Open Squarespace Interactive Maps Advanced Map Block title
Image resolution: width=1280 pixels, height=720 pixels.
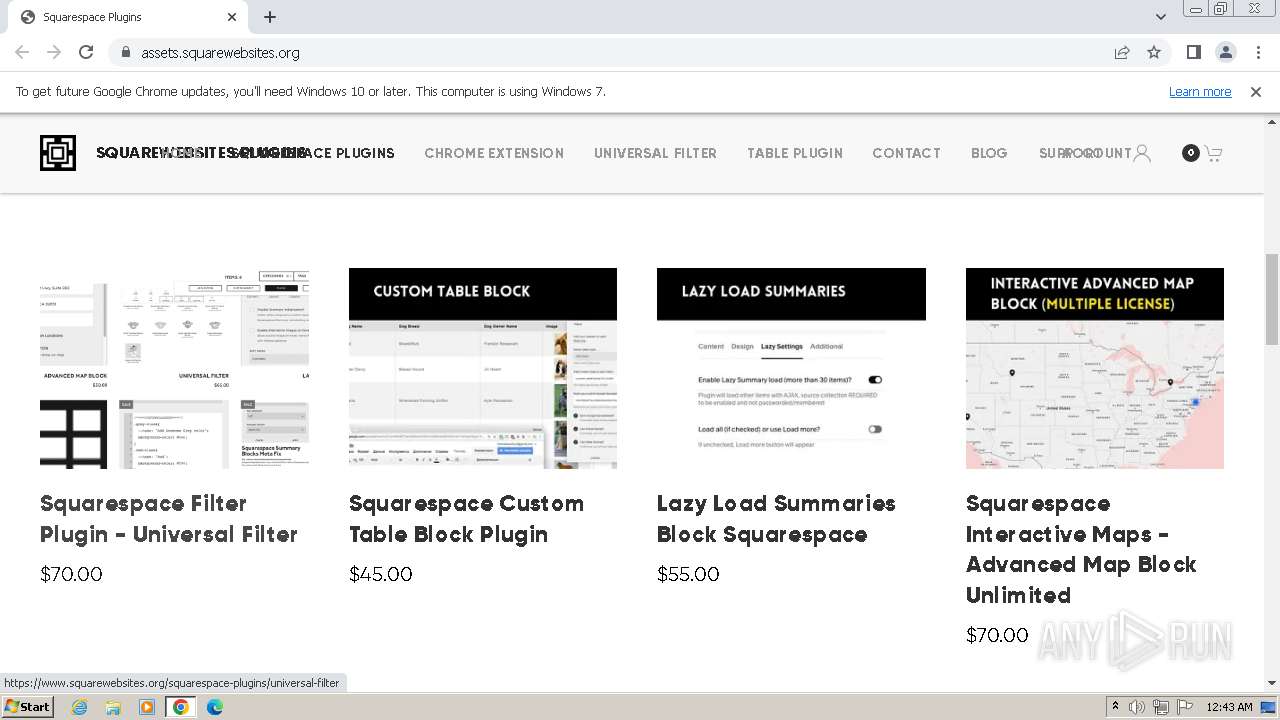[x=1081, y=549]
